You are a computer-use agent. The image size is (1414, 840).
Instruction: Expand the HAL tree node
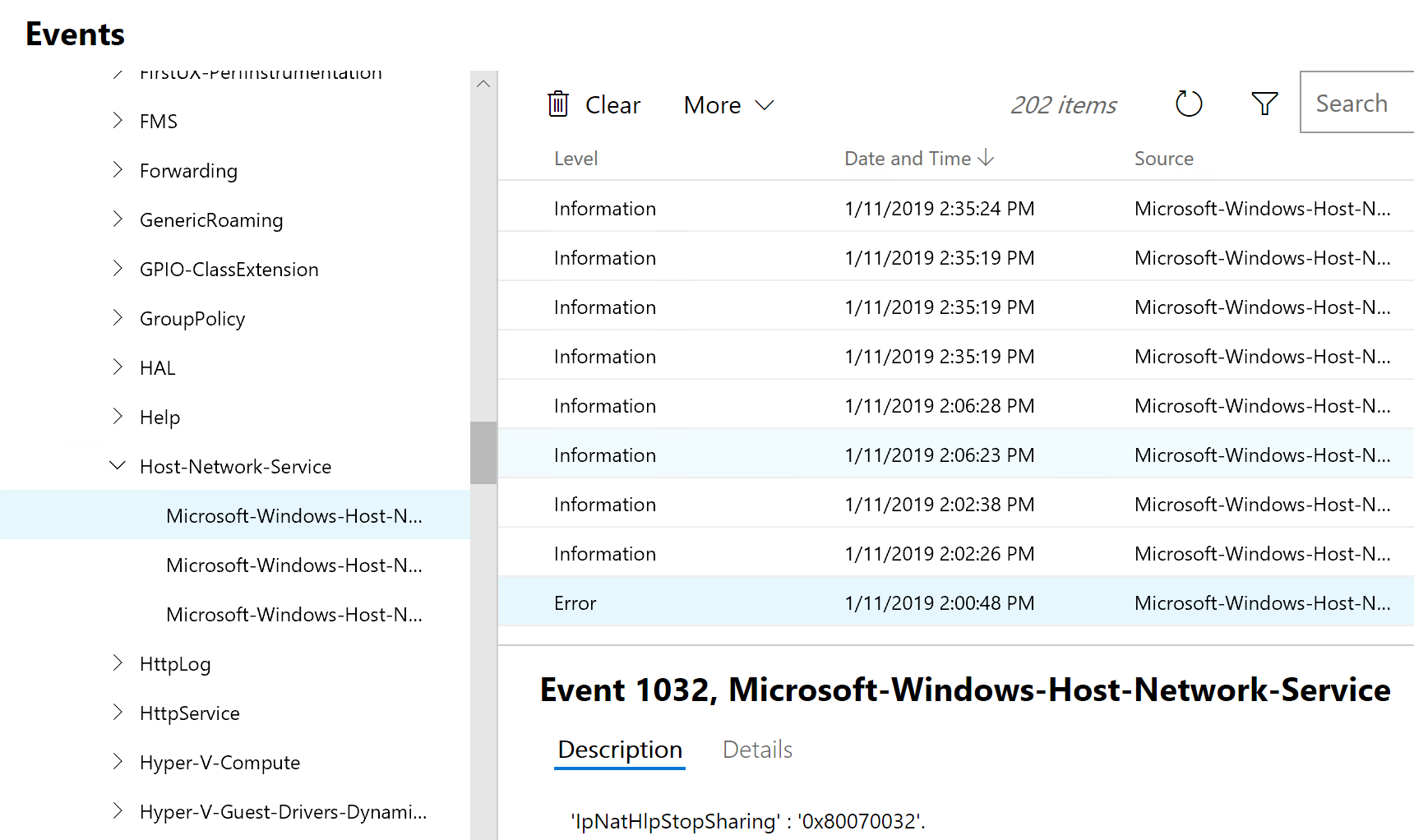click(x=118, y=367)
